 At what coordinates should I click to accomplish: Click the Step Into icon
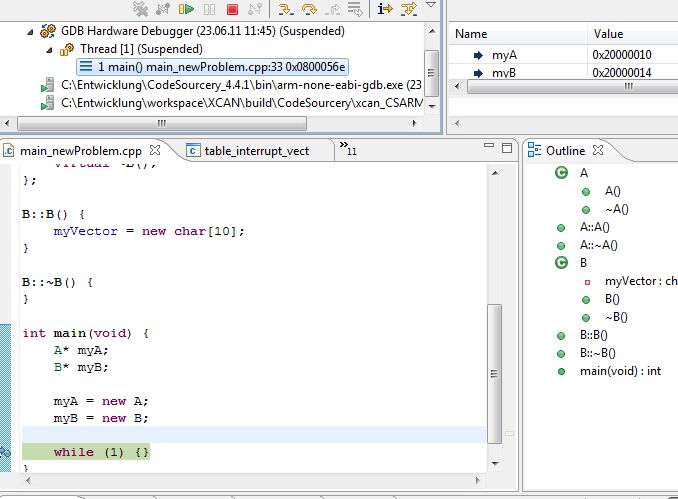tap(285, 9)
